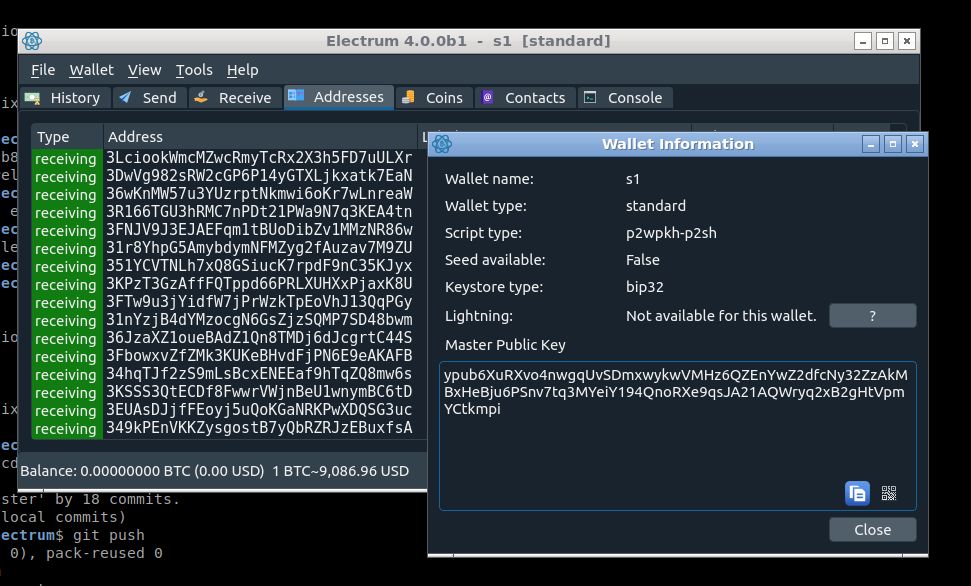Select address 31nYzjB4dYMzocgN6GsZjzSQMP7SD48bwm
Image resolution: width=971 pixels, height=586 pixels.
click(259, 320)
